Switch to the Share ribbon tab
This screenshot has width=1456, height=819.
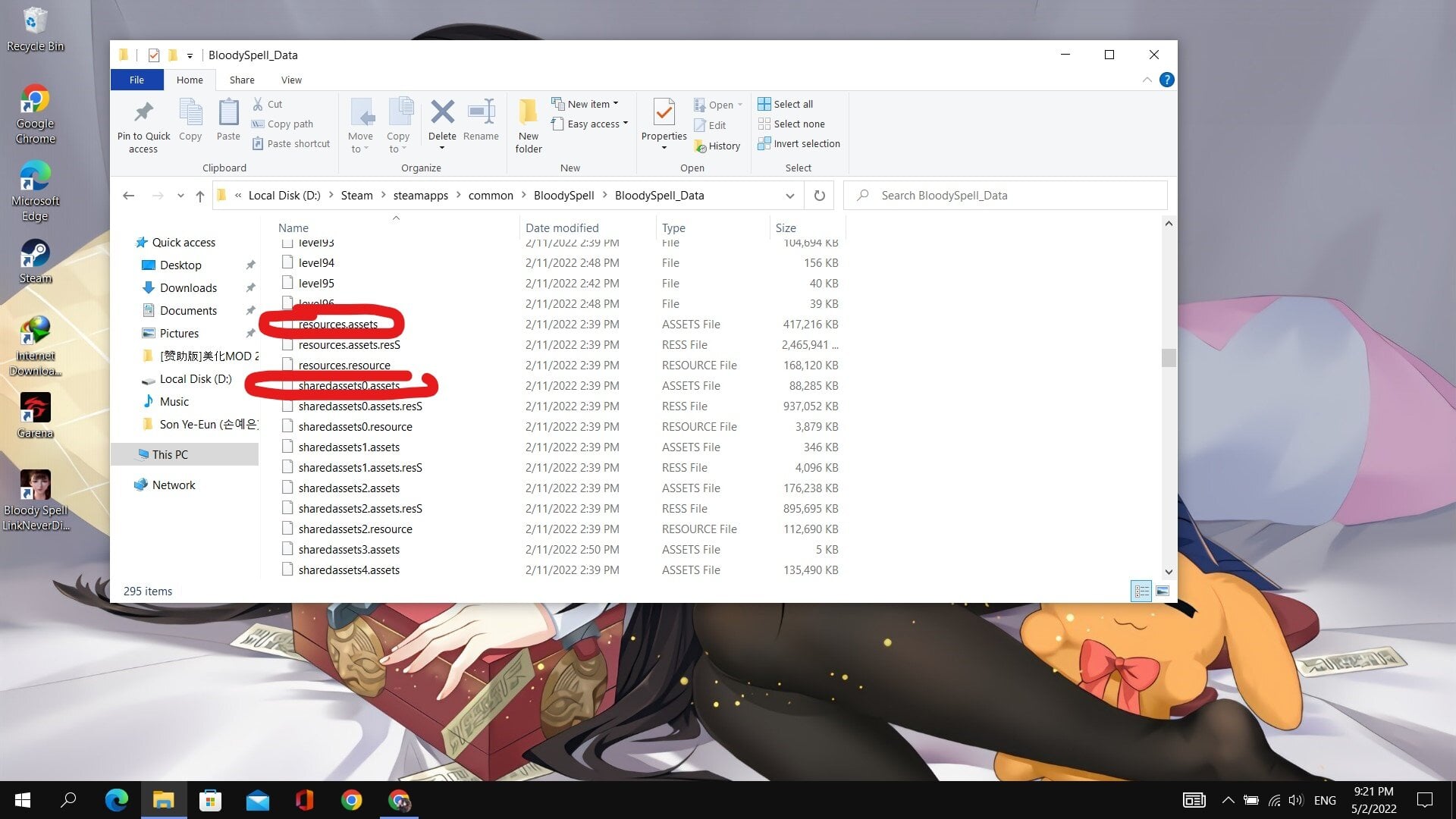[x=242, y=80]
